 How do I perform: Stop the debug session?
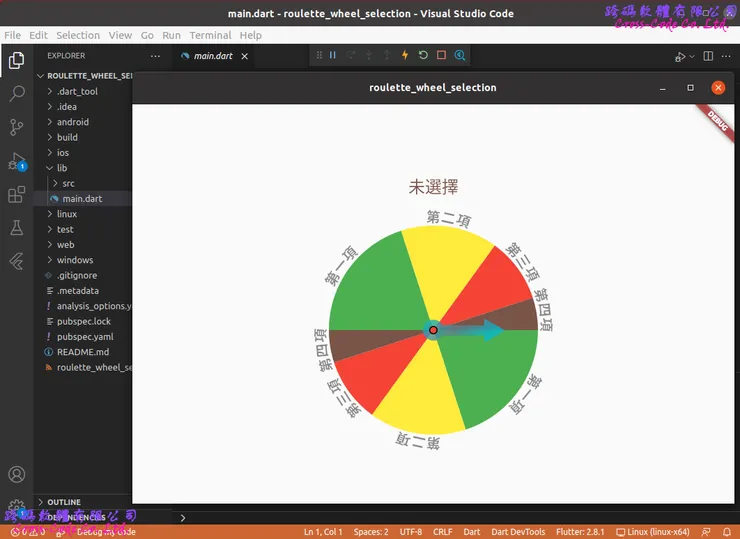tap(441, 55)
